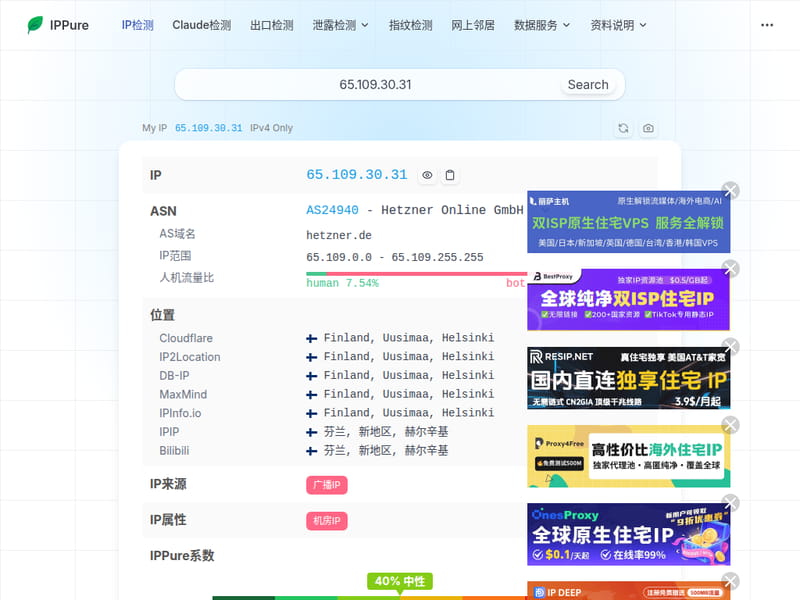
Task: Close the BestProxy ad banner
Action: (731, 268)
